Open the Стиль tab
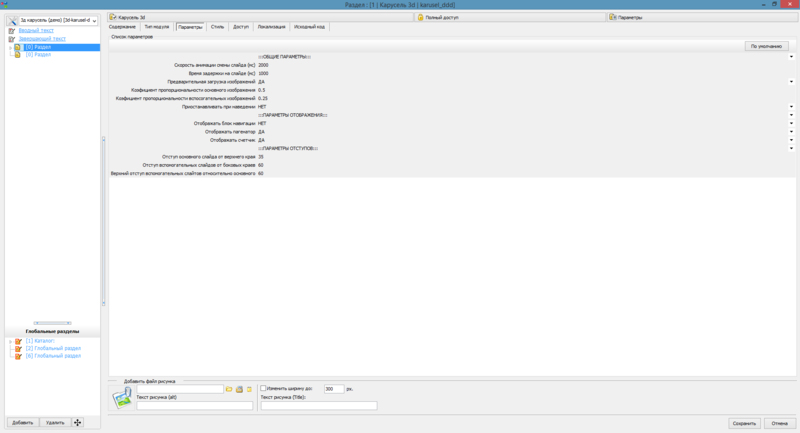800x433 pixels. tap(217, 27)
